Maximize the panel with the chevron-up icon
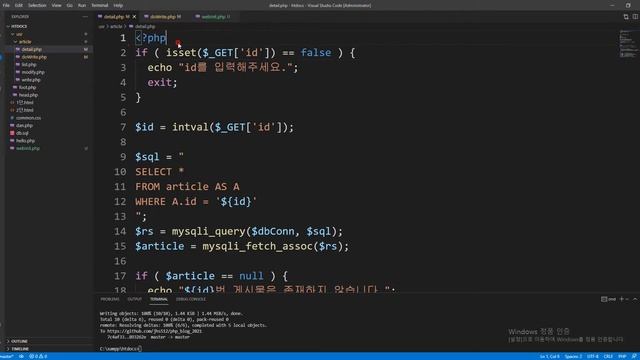This screenshot has width=640, height=360. coord(635,299)
